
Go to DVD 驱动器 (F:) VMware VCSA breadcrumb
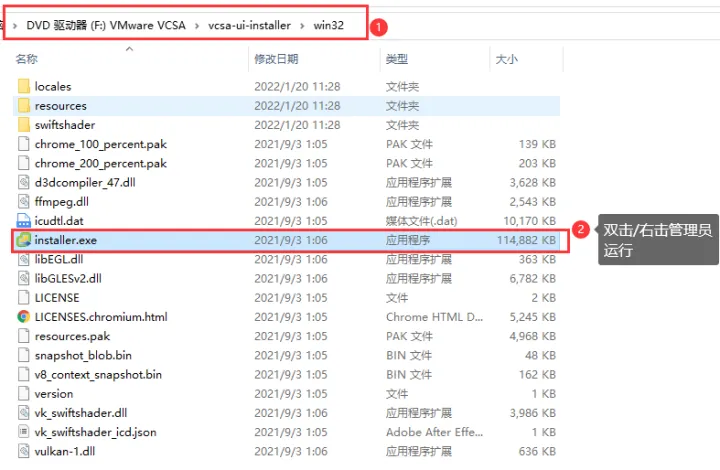pyautogui.click(x=106, y=25)
